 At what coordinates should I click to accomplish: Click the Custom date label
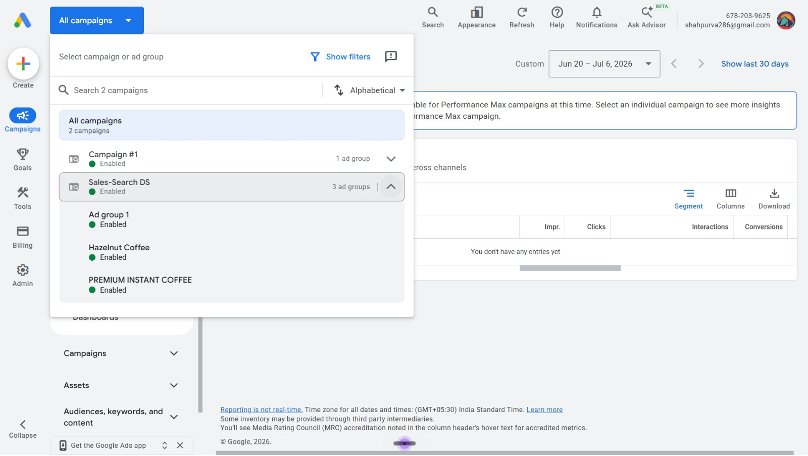click(x=529, y=64)
